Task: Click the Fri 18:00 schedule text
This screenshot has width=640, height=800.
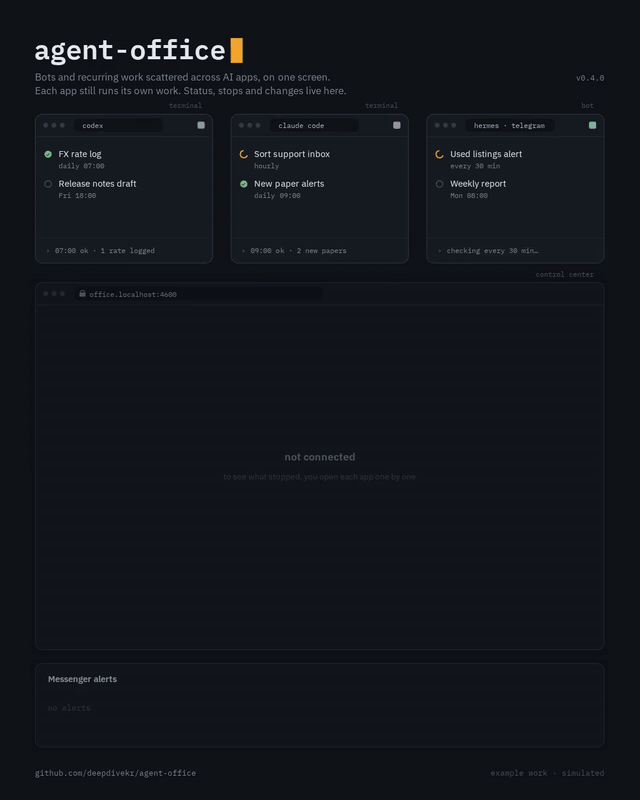Action: pyautogui.click(x=77, y=195)
